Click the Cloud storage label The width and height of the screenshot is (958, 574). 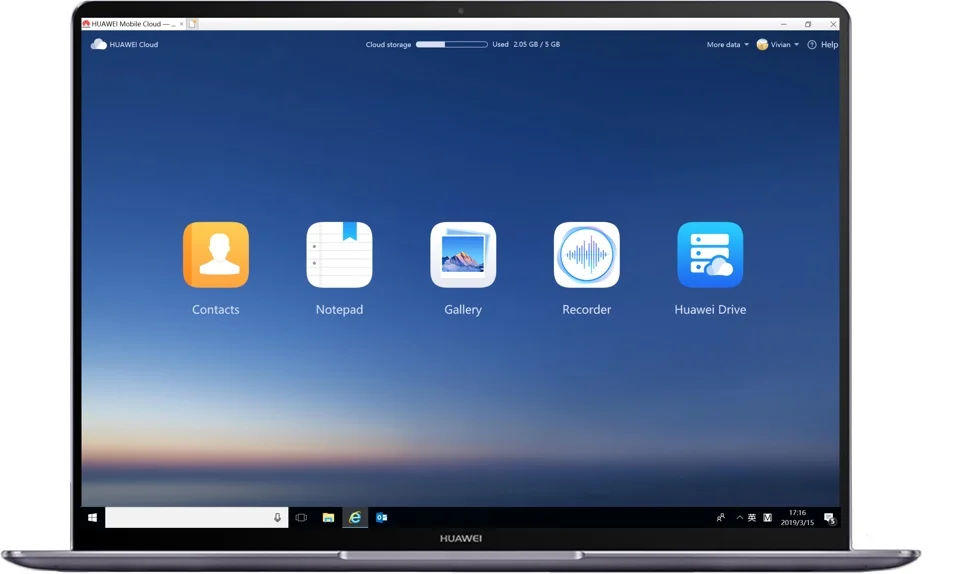388,45
